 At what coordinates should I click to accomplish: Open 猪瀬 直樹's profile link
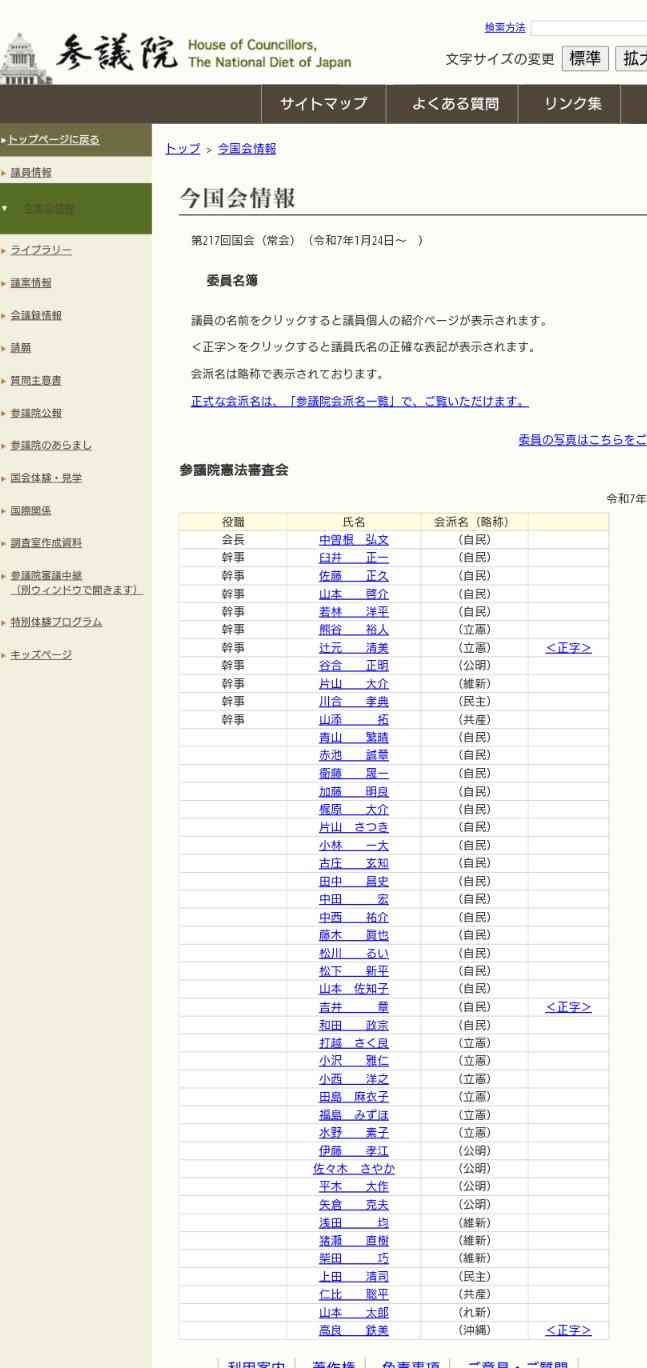coord(353,1240)
